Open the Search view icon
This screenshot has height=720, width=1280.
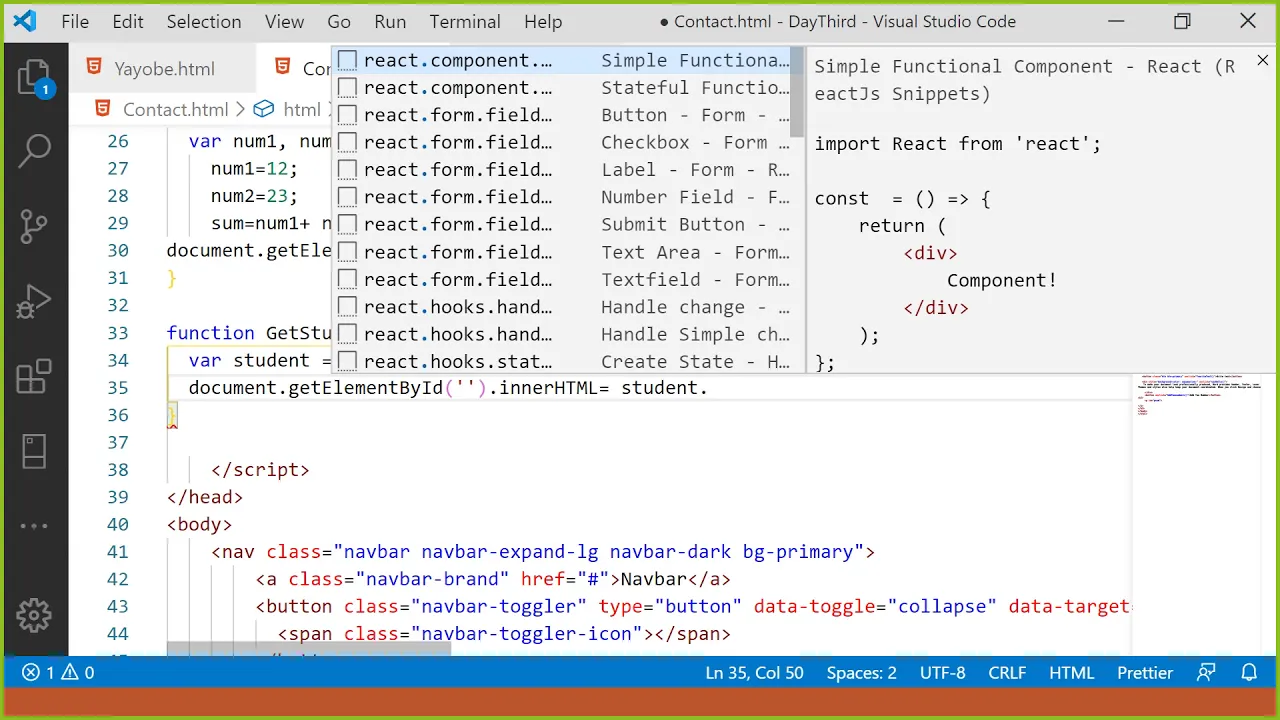(34, 152)
